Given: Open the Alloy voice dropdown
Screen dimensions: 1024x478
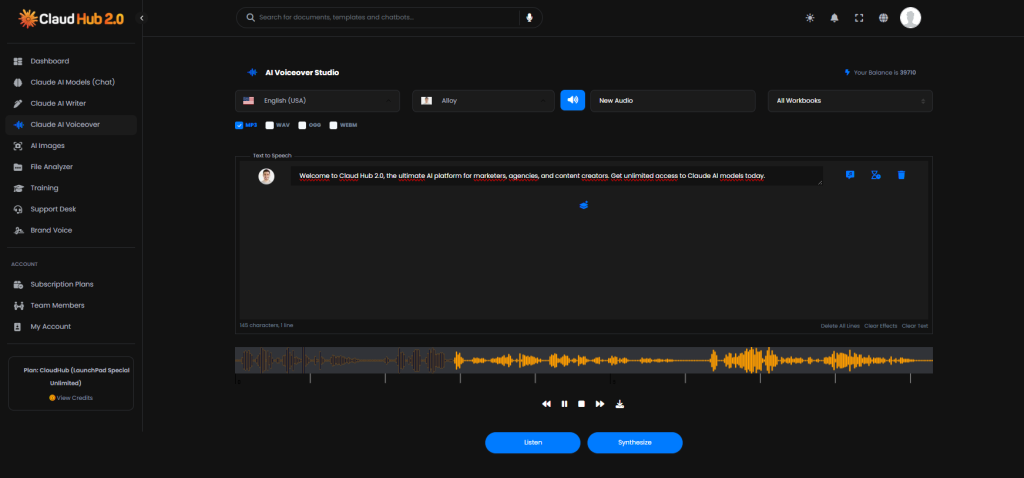Looking at the screenshot, I should click(483, 101).
